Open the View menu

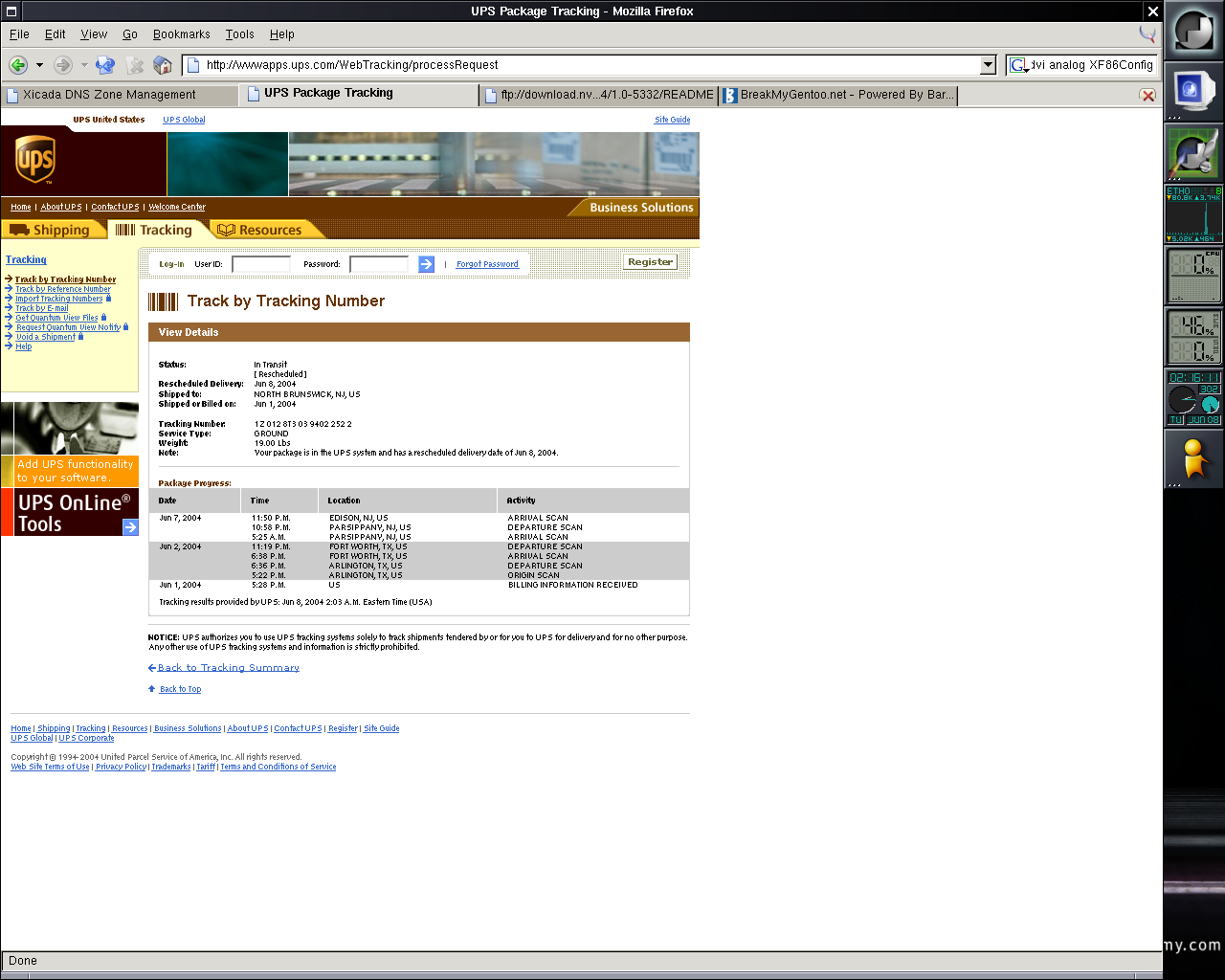tap(94, 34)
